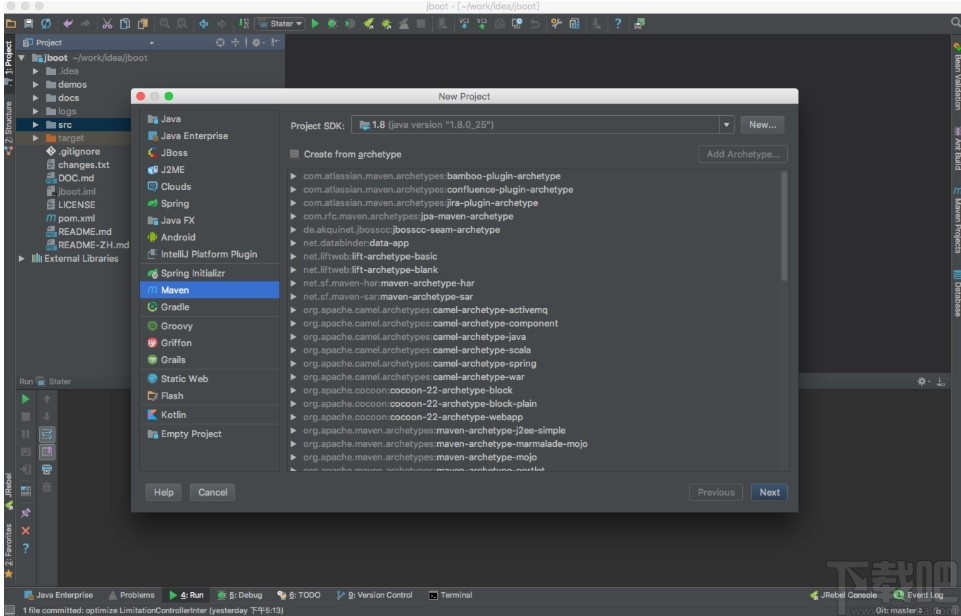The image size is (961, 616).
Task: Click the green Run button in main toolbar
Action: (x=315, y=24)
